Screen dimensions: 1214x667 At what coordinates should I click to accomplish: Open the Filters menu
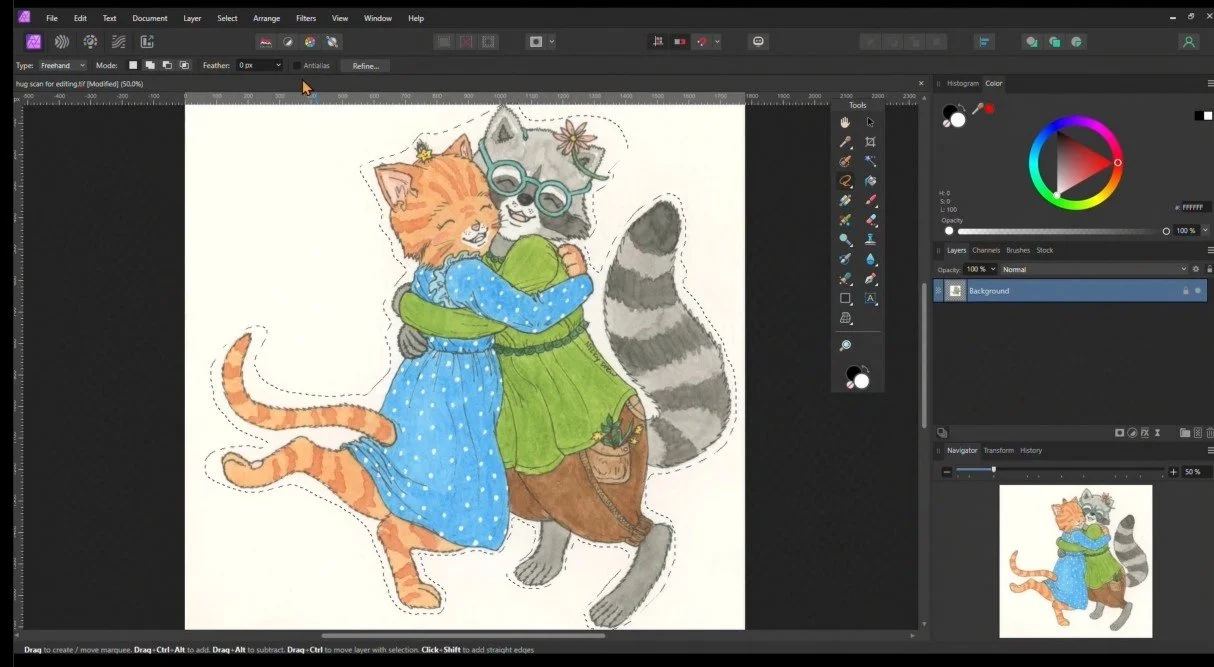coord(306,18)
